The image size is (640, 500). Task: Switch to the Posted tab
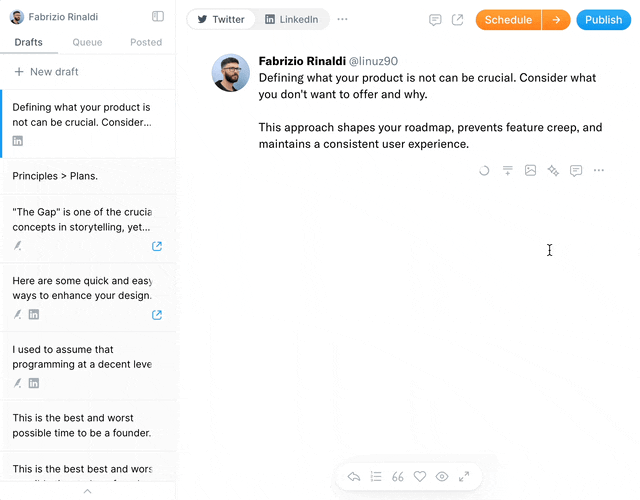click(146, 42)
